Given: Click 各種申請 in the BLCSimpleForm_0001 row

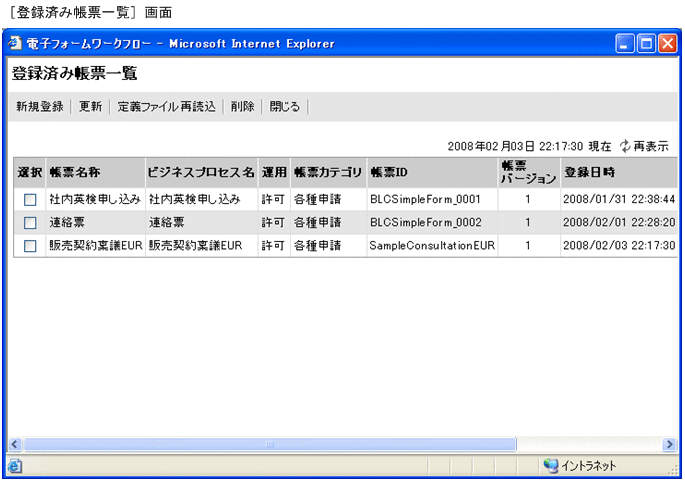Looking at the screenshot, I should [x=317, y=200].
